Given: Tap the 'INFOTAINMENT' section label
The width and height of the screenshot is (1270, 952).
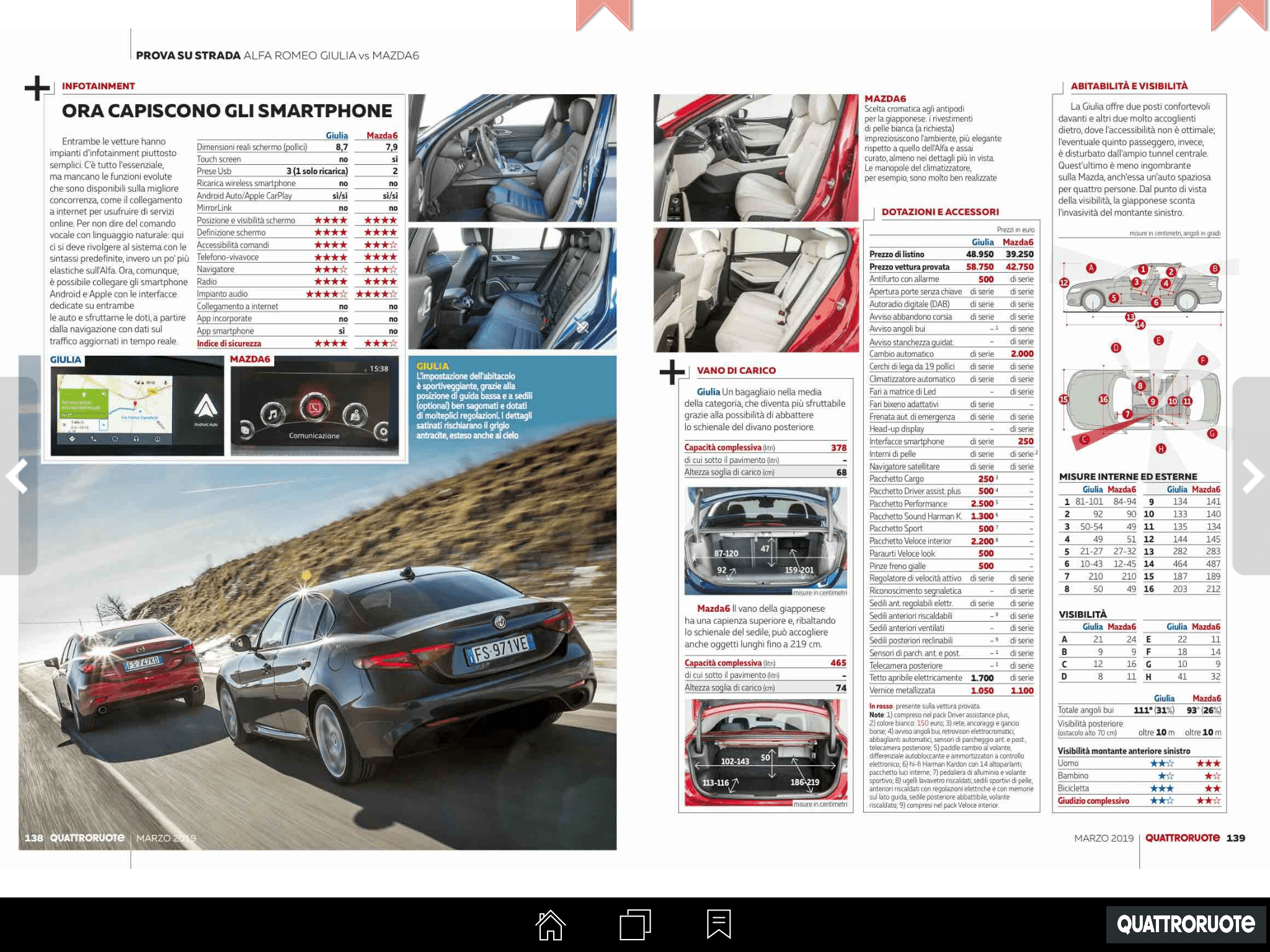Looking at the screenshot, I should click(99, 86).
